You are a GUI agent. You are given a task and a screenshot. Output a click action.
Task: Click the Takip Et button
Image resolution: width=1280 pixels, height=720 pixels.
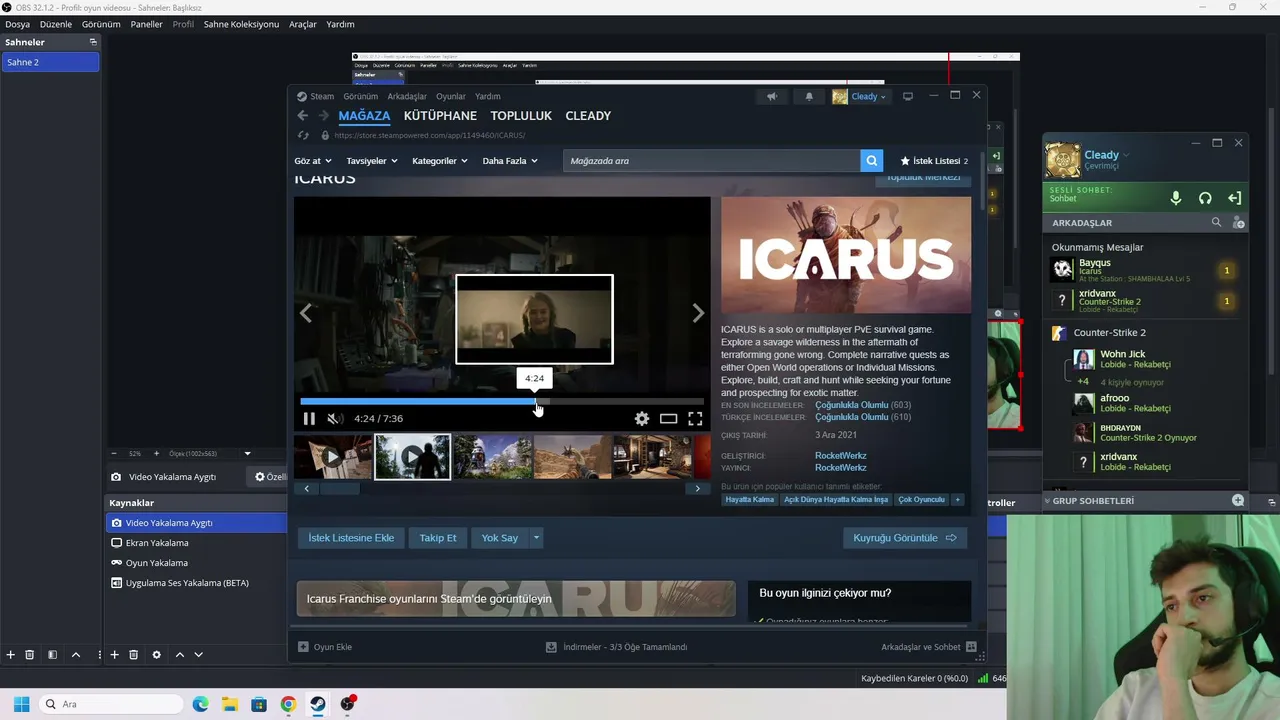(438, 538)
